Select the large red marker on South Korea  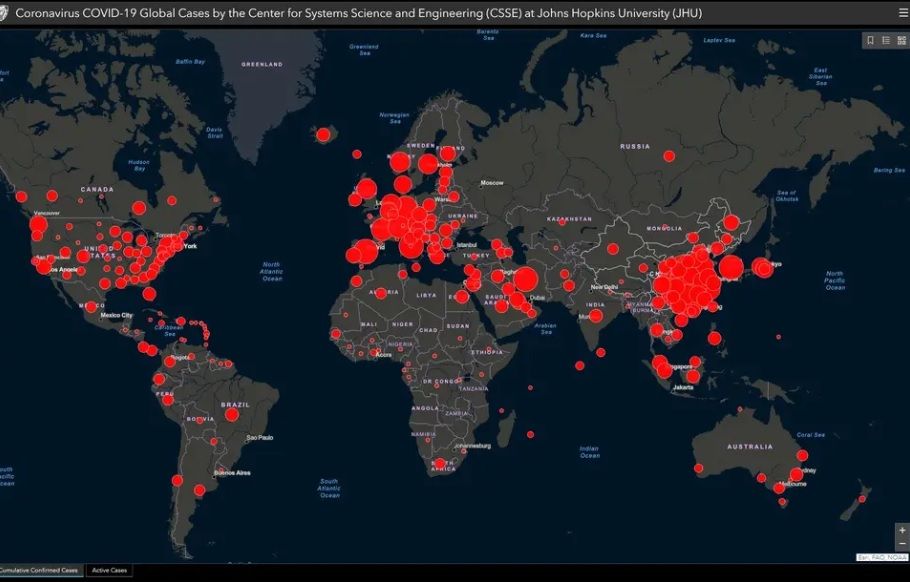pyautogui.click(x=731, y=267)
